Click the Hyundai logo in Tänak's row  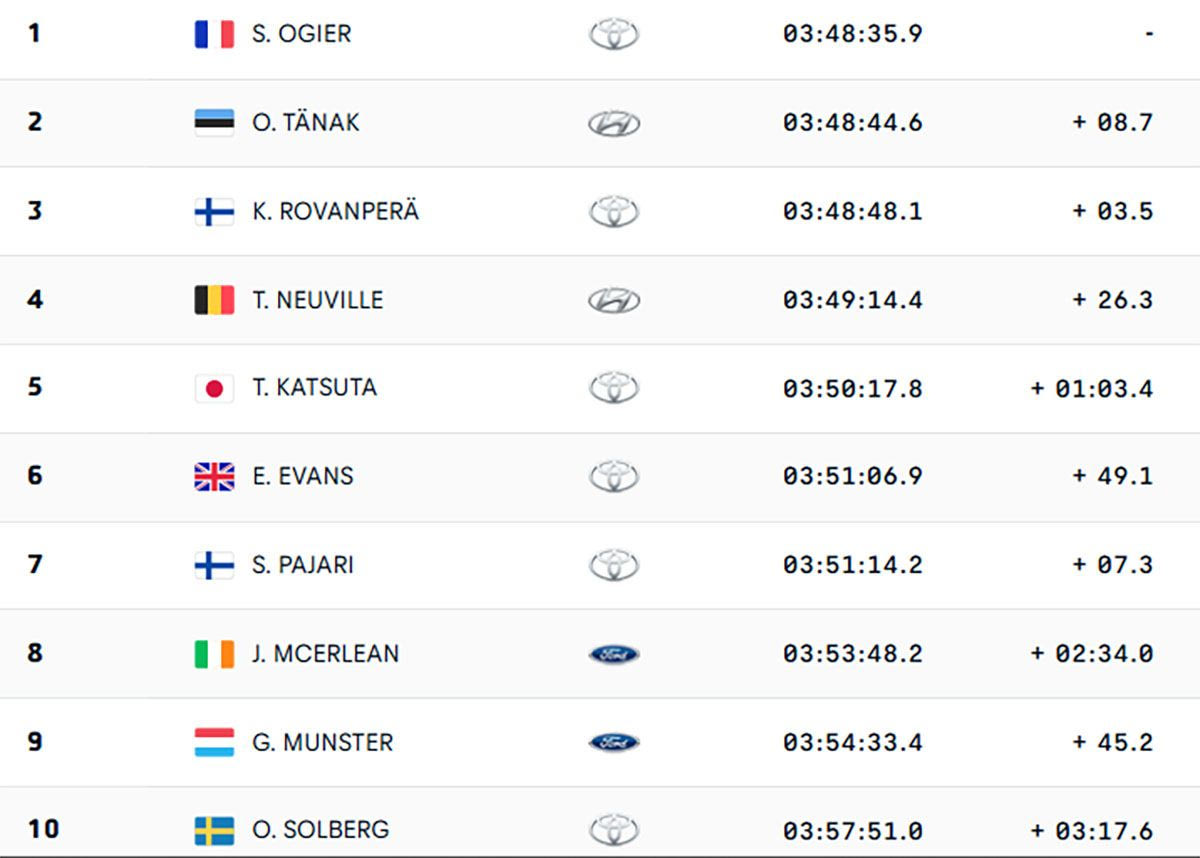coord(613,123)
